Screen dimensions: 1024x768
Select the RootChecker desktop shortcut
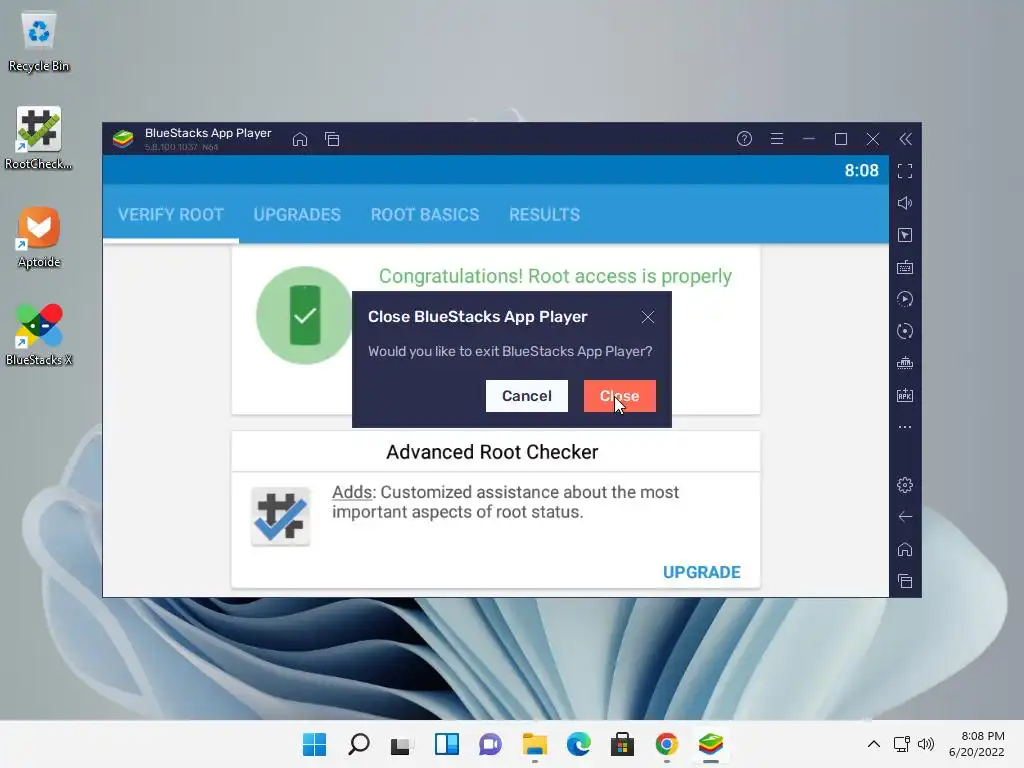(x=39, y=139)
